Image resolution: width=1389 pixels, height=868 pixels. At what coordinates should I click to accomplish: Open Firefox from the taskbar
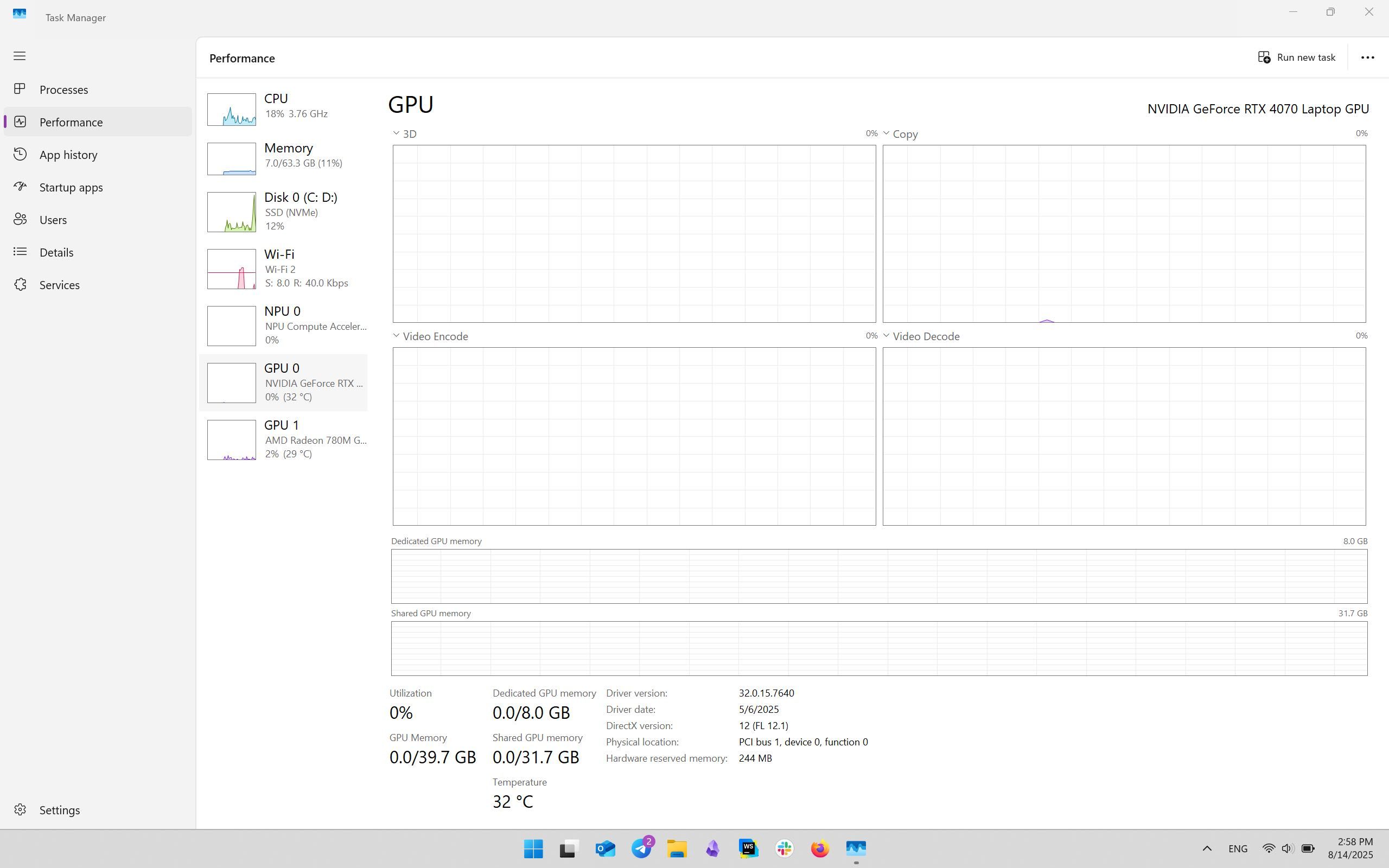(820, 848)
